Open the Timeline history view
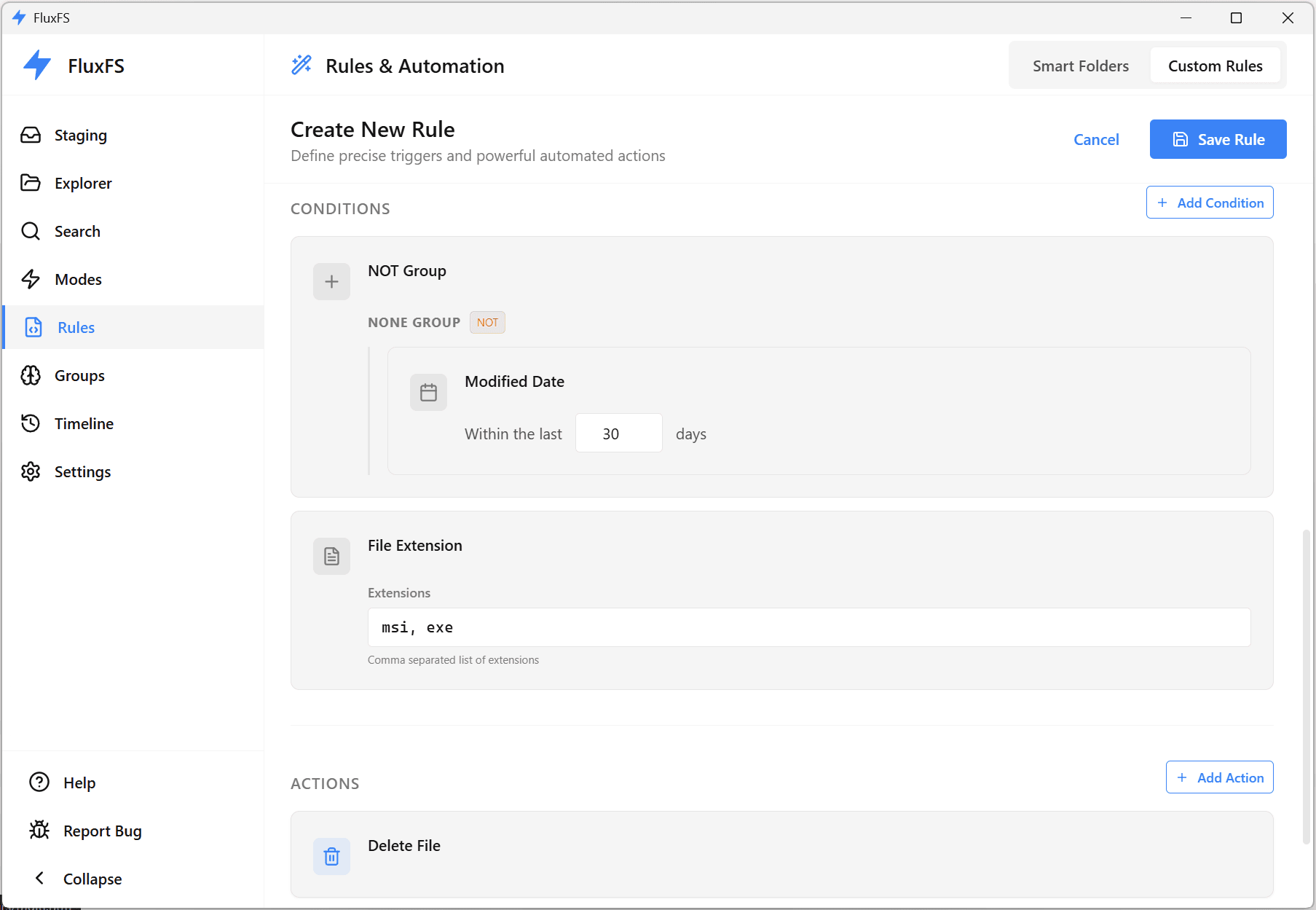Viewport: 1316px width, 910px height. (83, 424)
